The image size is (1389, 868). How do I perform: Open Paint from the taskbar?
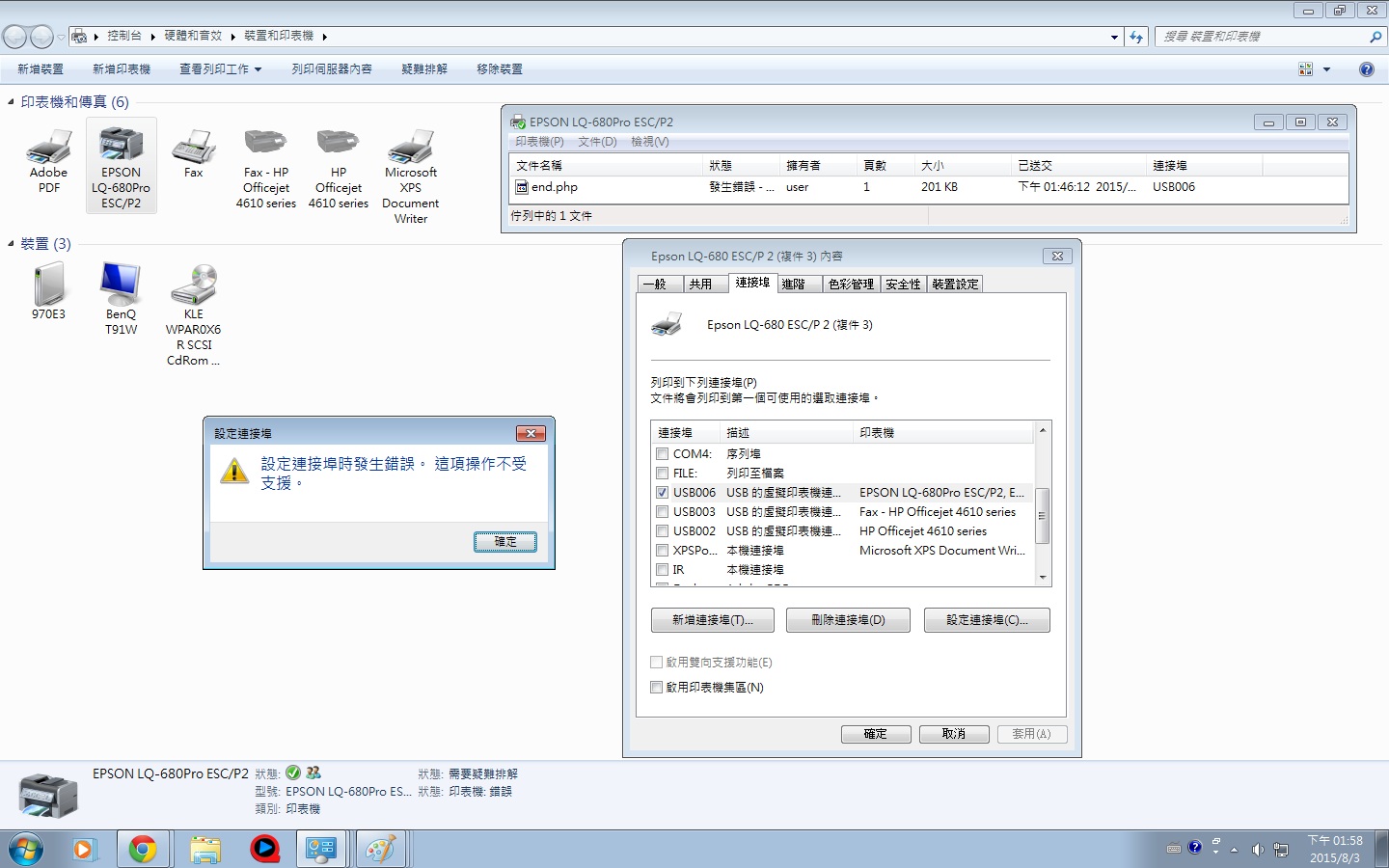click(380, 850)
